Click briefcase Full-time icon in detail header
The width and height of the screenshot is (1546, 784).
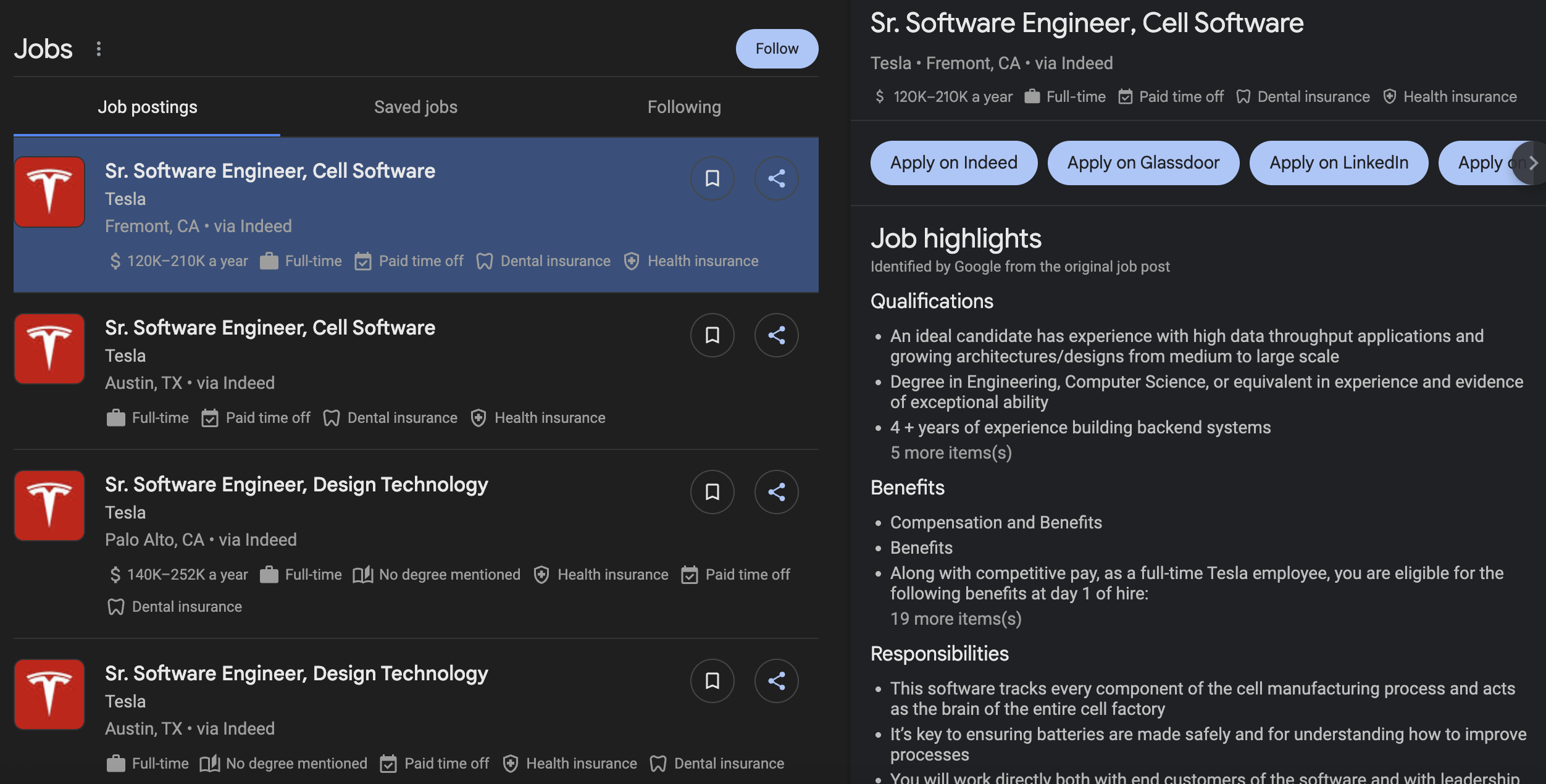click(1032, 97)
